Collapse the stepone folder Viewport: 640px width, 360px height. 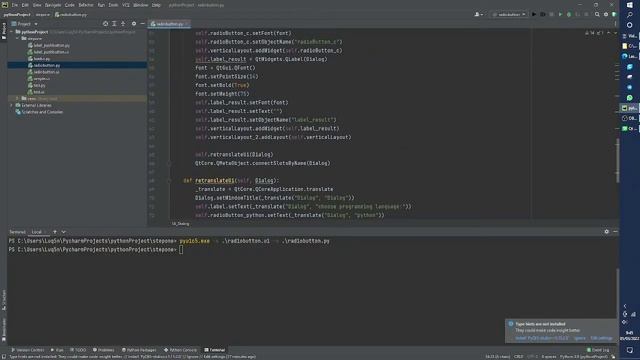tap(18, 38)
